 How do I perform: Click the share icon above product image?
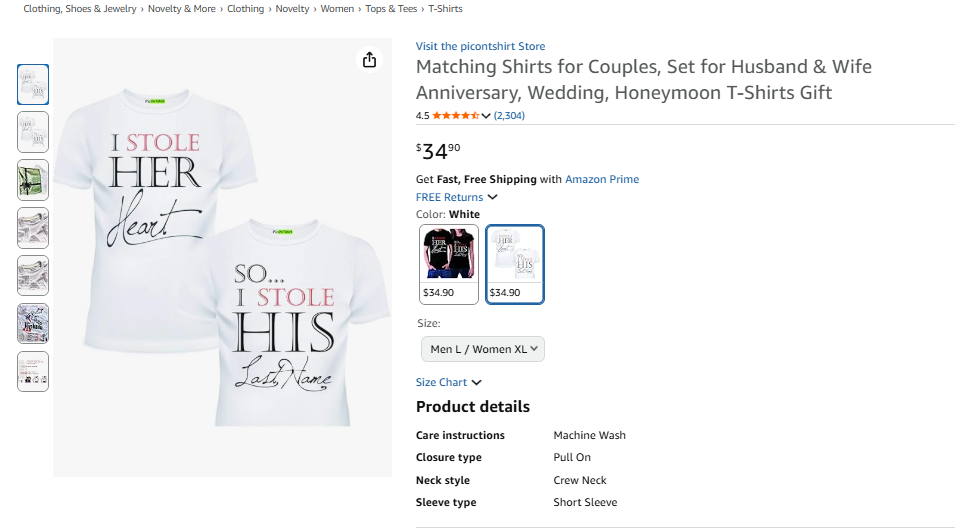tap(369, 60)
